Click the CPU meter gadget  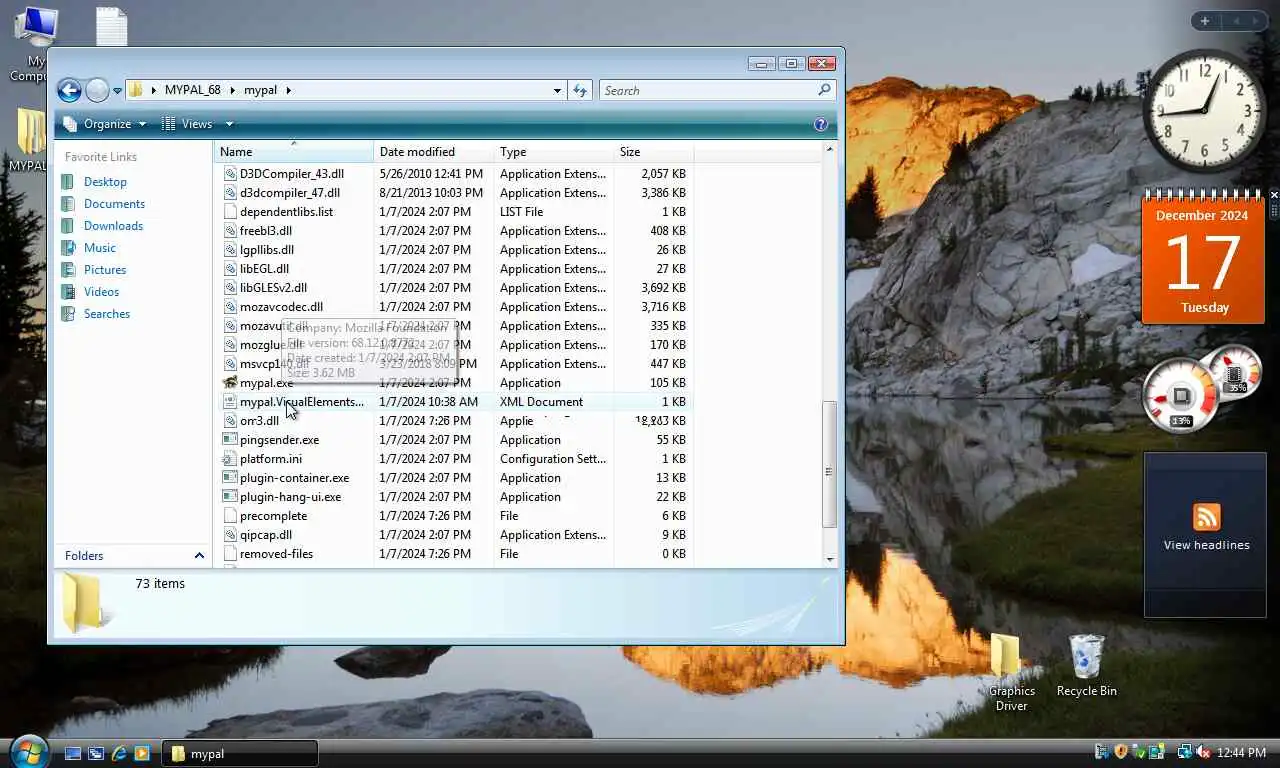1182,396
